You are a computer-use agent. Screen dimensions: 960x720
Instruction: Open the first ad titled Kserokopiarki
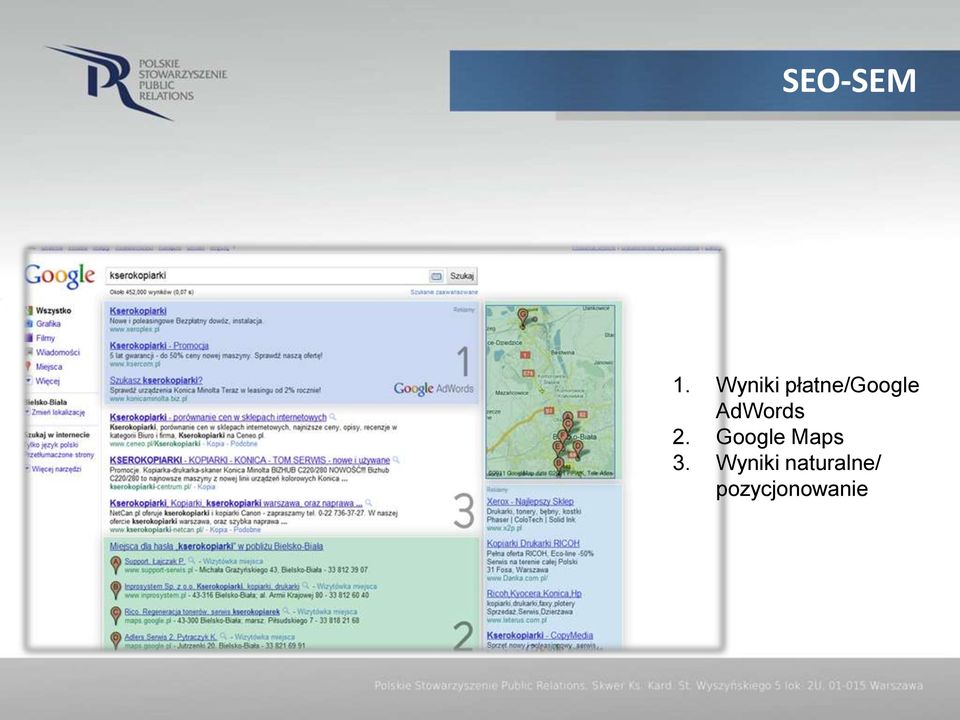(138, 311)
